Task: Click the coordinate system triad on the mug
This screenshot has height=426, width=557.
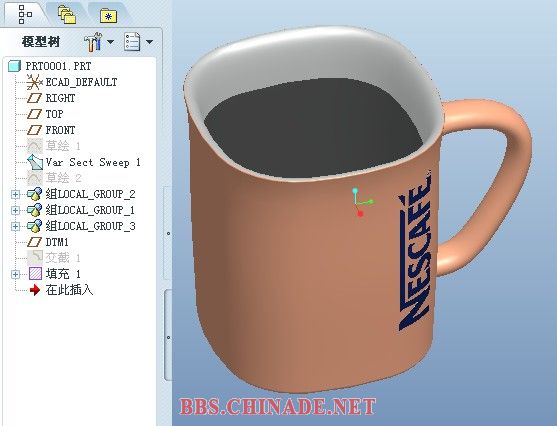Action: coord(362,202)
